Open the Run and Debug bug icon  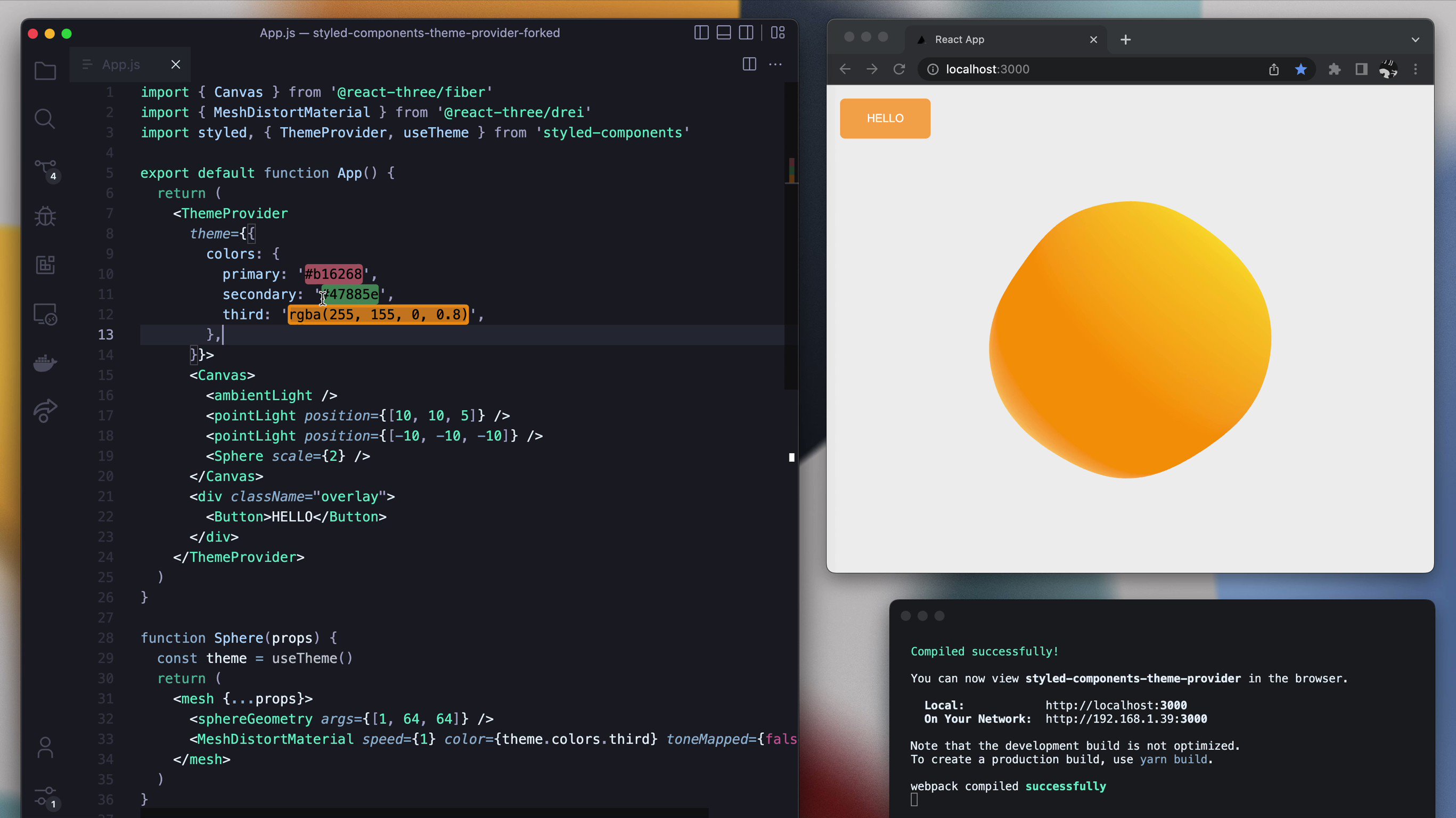(x=45, y=217)
